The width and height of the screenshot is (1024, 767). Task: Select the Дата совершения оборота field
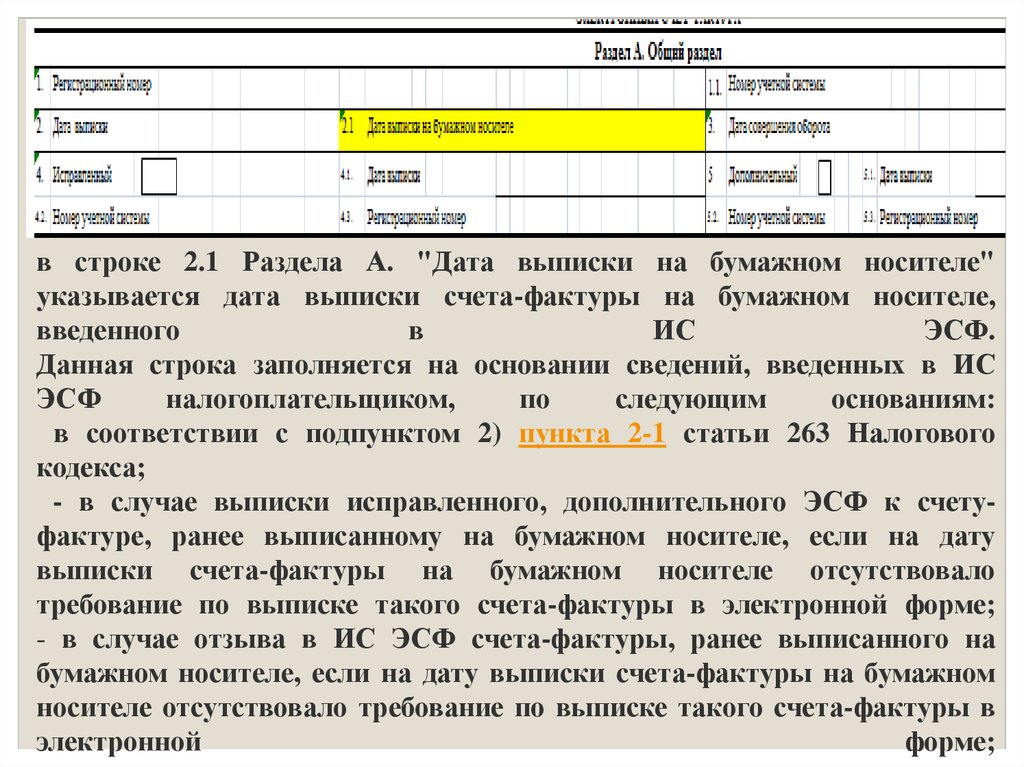[x=778, y=128]
